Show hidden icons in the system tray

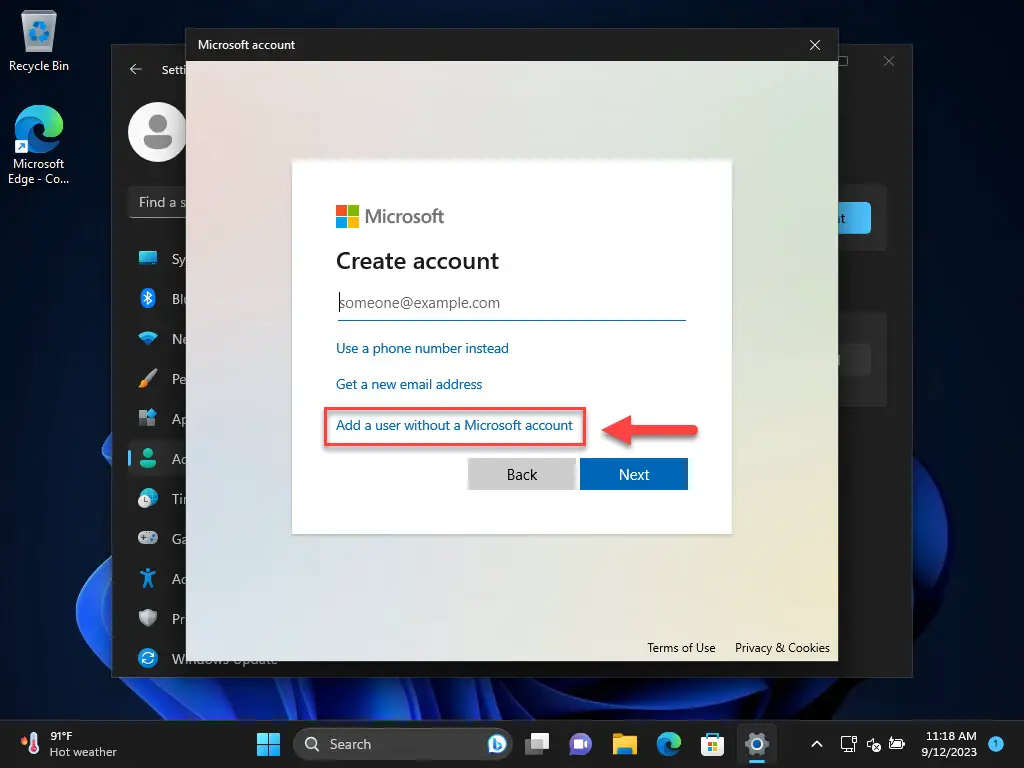point(816,744)
